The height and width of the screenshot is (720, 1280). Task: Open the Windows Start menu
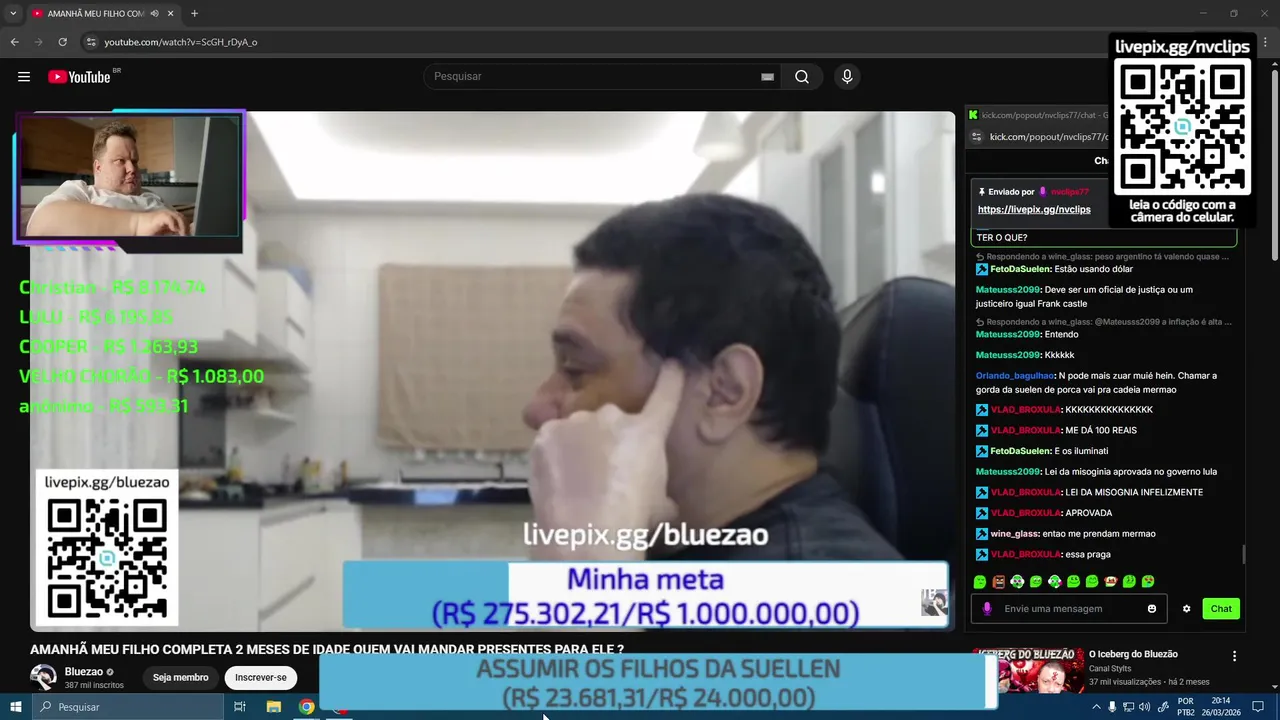coord(15,707)
